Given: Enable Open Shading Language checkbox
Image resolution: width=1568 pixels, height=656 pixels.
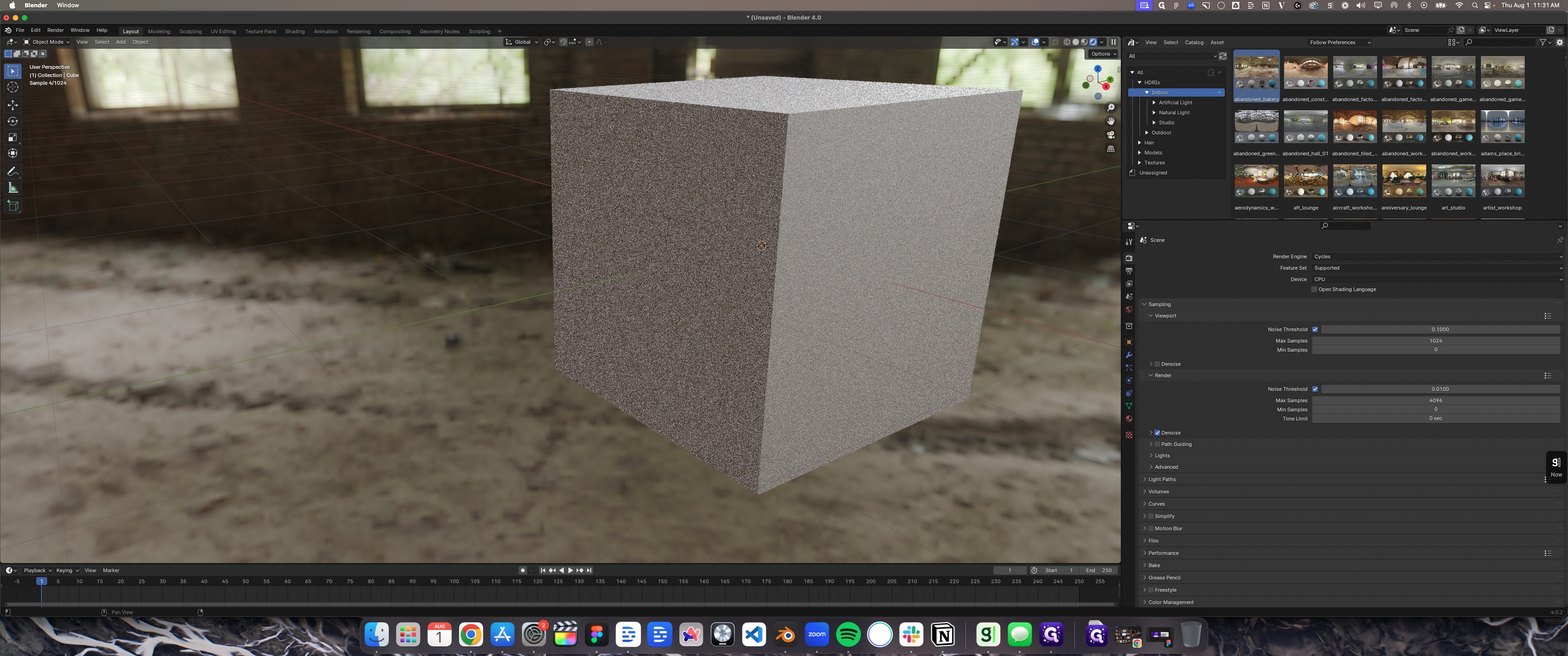Looking at the screenshot, I should (1314, 290).
